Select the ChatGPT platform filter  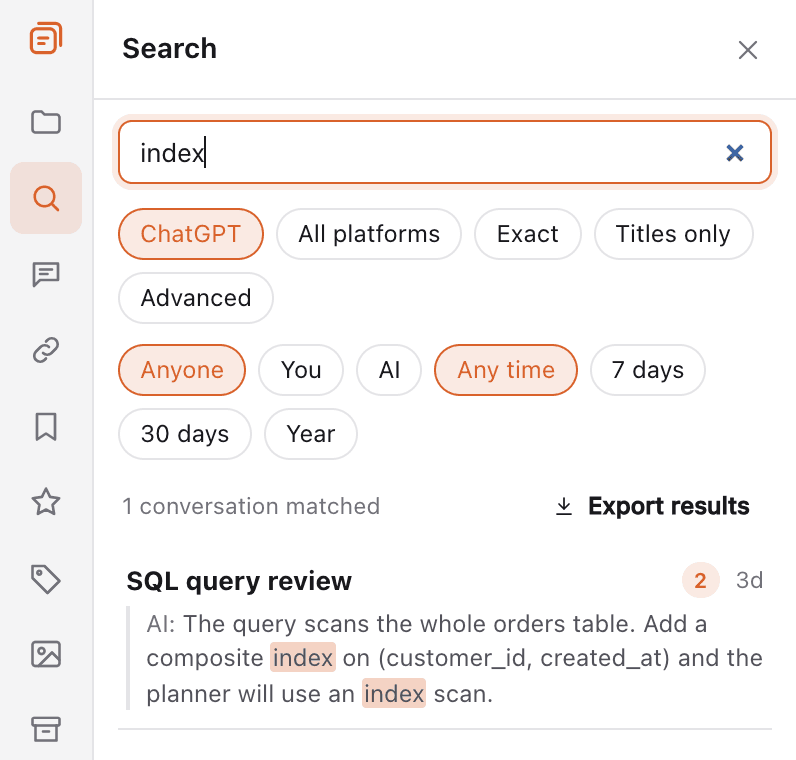(x=191, y=234)
